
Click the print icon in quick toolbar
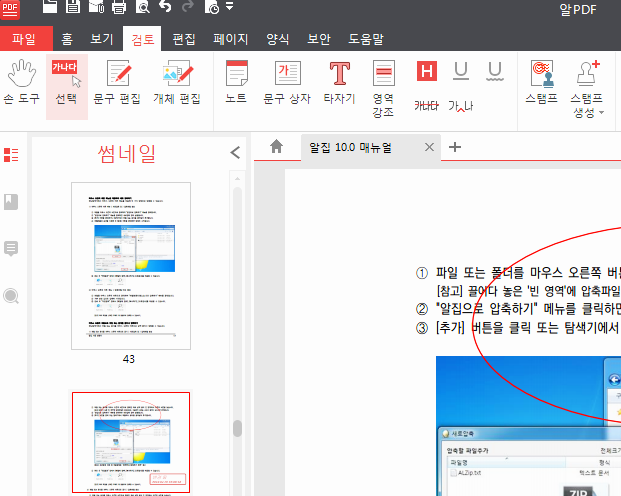click(119, 7)
